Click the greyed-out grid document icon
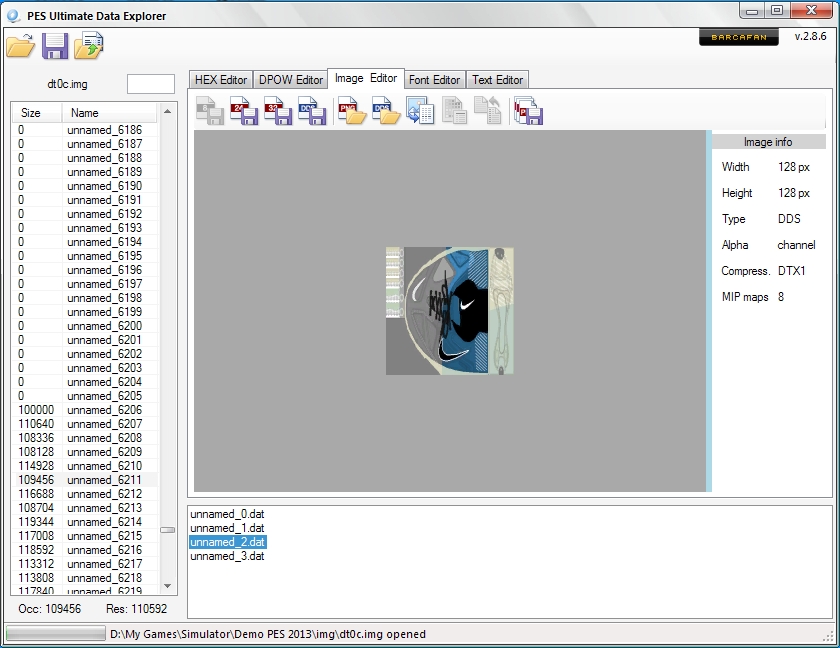 coord(454,110)
